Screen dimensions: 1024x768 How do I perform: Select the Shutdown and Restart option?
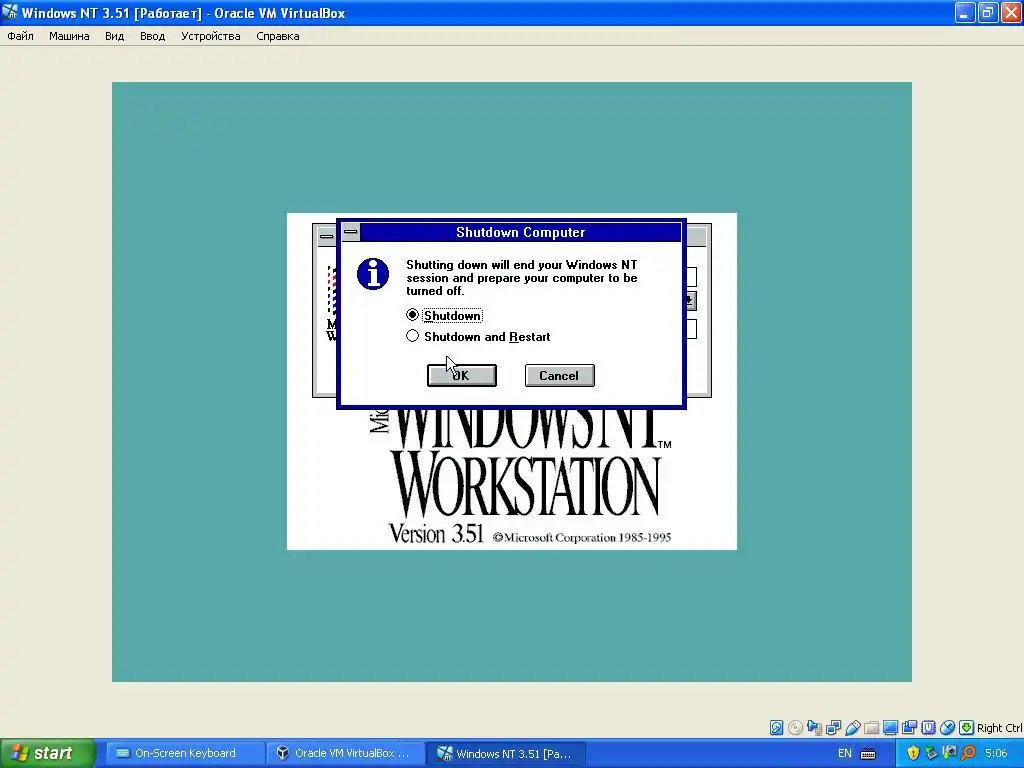click(x=478, y=336)
